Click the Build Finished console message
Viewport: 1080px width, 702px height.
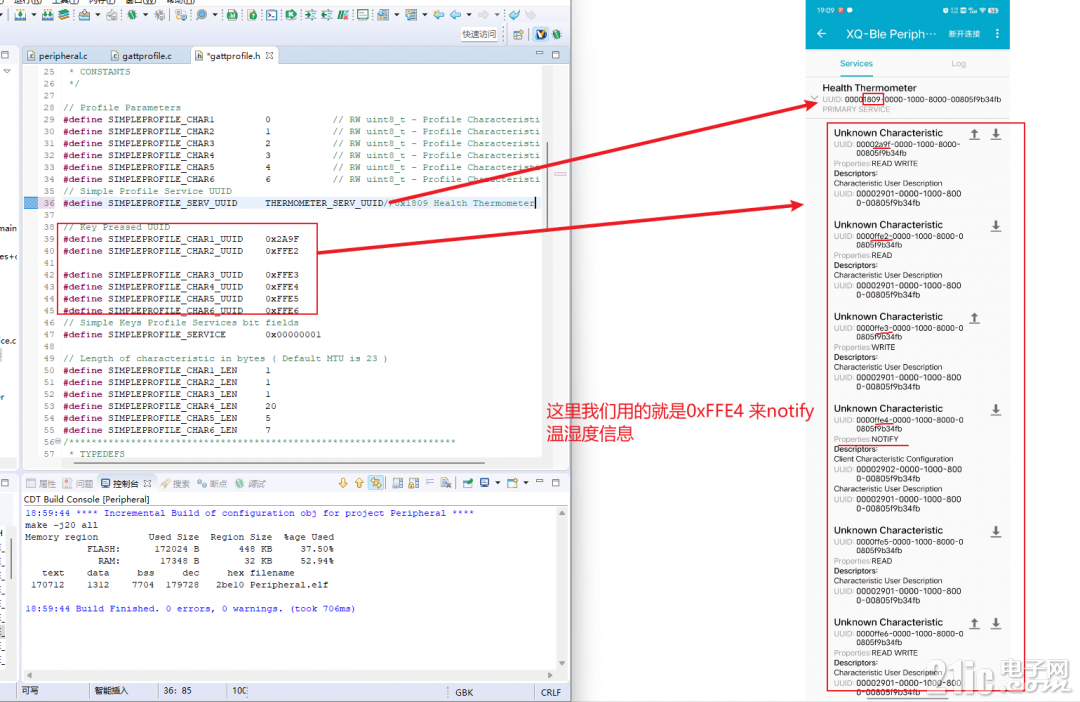click(190, 609)
